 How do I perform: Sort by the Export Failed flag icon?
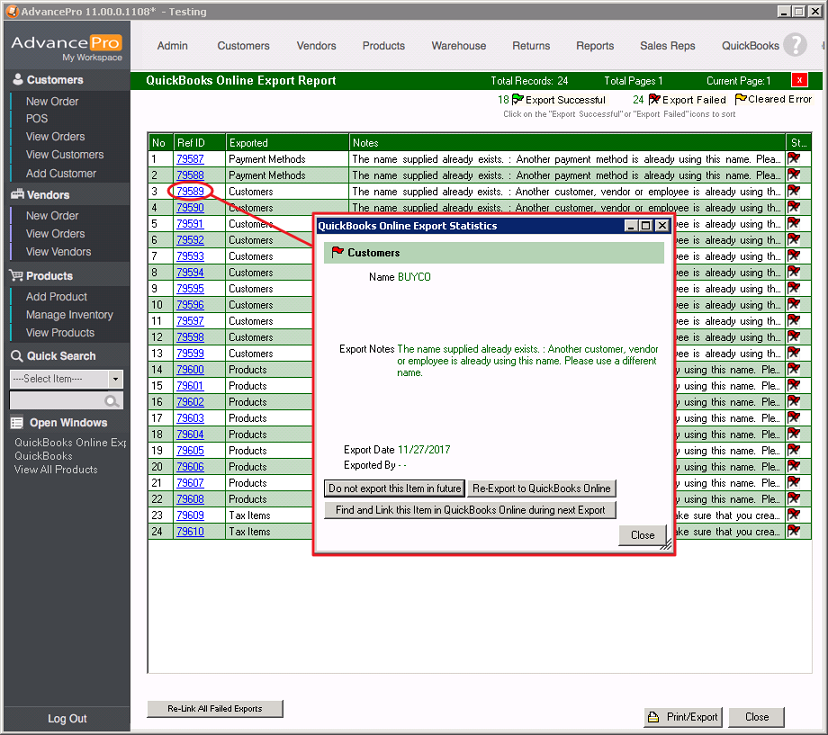[x=654, y=99]
